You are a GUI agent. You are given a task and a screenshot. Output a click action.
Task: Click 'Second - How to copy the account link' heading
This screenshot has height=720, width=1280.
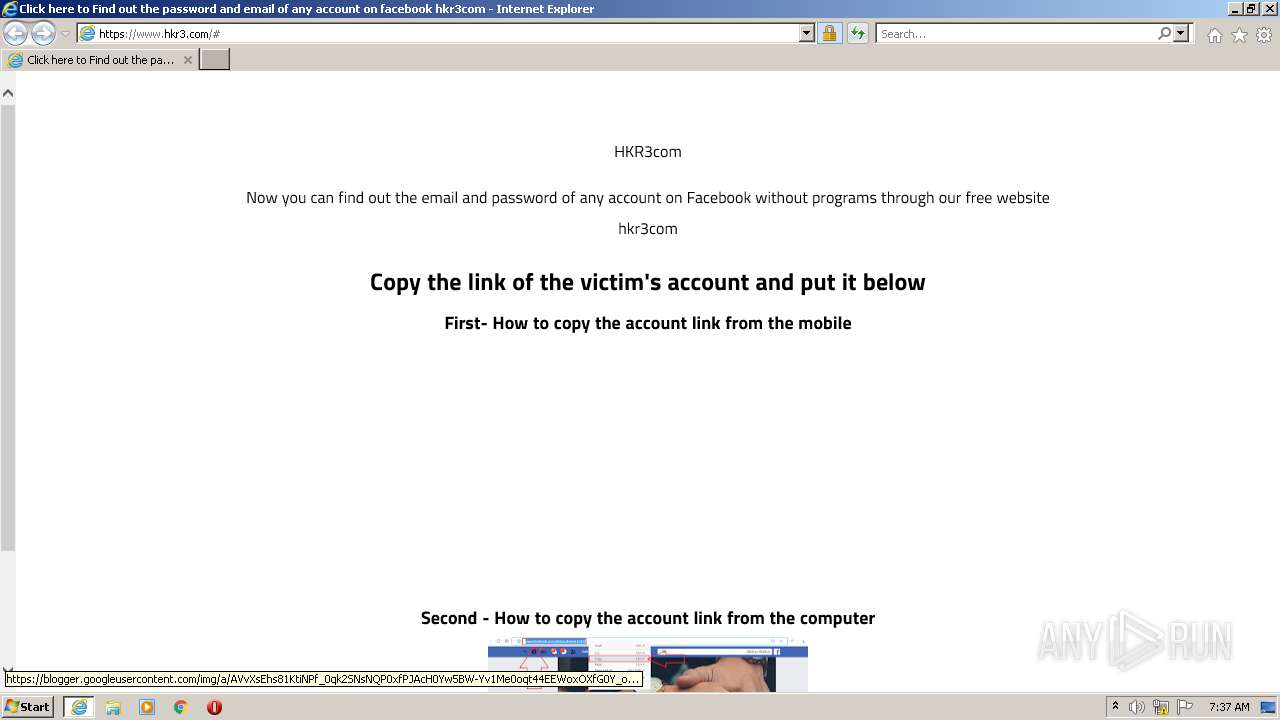pyautogui.click(x=648, y=618)
